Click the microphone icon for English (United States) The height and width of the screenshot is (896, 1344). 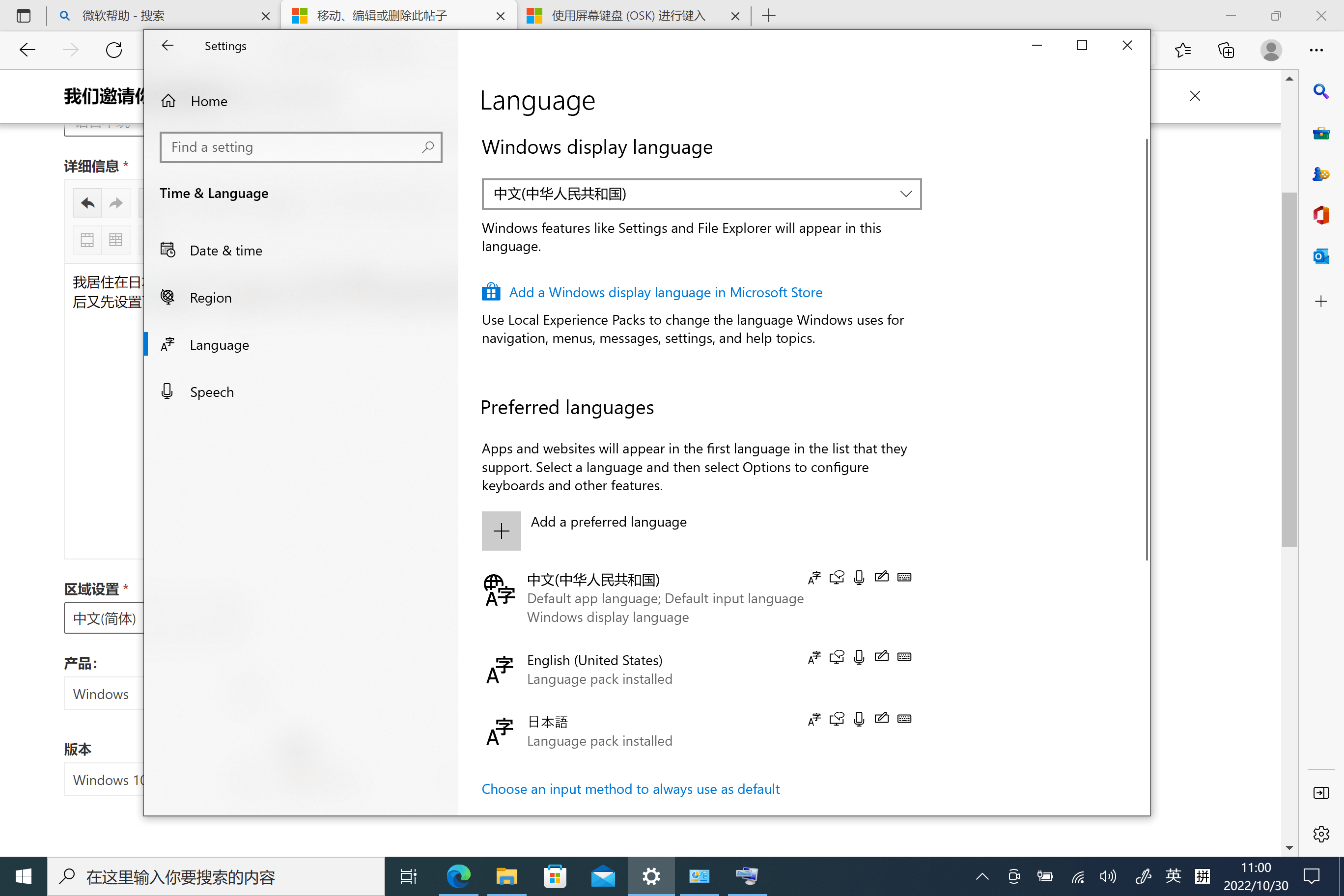point(859,657)
